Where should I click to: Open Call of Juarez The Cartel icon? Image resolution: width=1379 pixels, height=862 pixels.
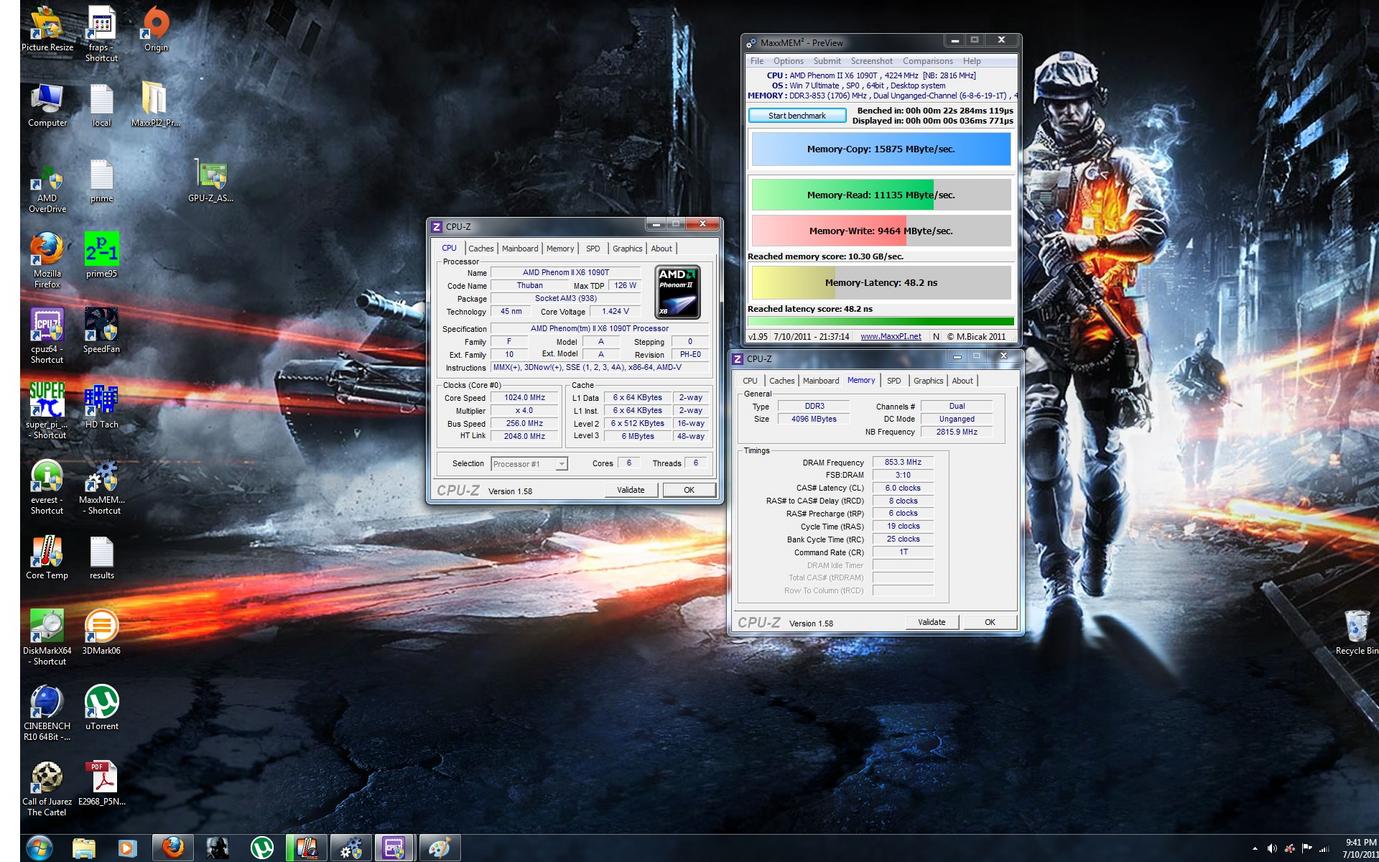click(x=47, y=790)
